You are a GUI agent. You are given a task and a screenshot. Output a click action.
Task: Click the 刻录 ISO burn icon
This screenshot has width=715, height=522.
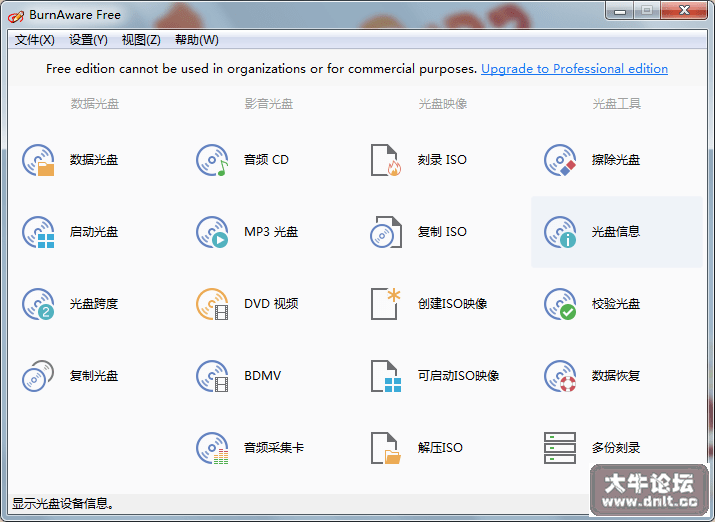click(x=386, y=160)
